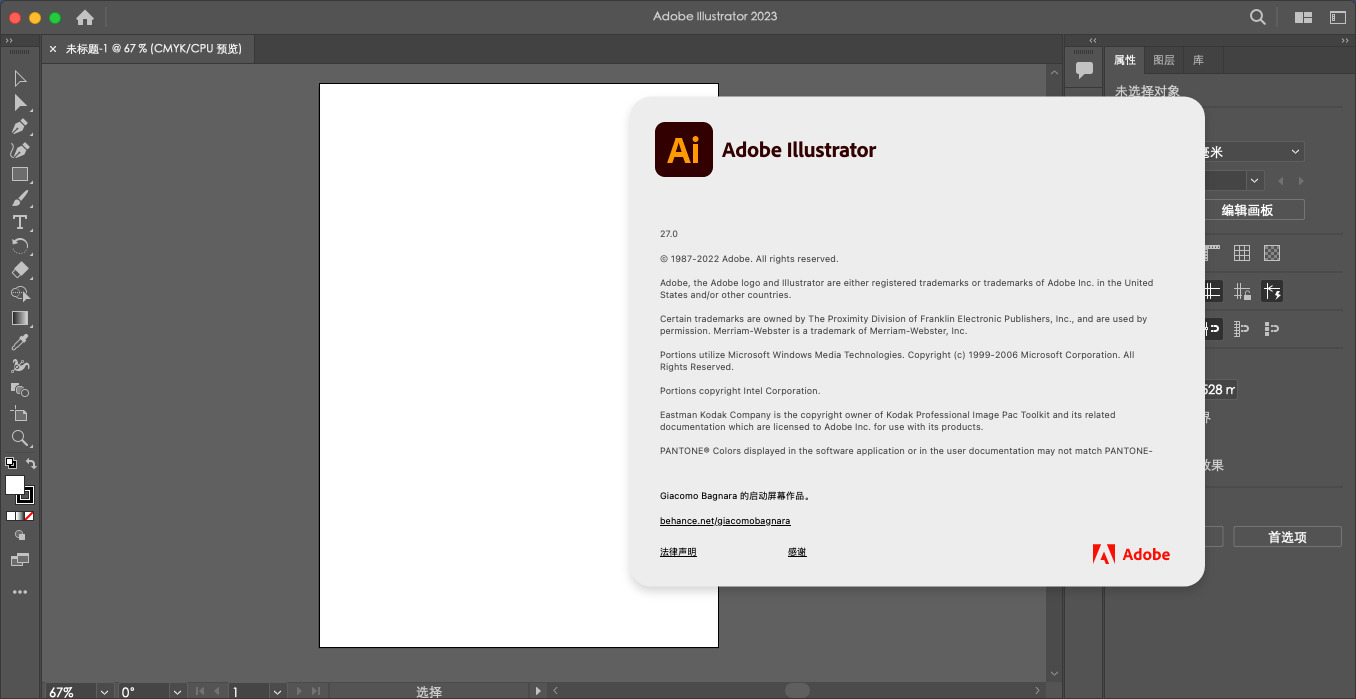Click the white Fill color box
Image resolution: width=1356 pixels, height=699 pixels.
[14, 485]
